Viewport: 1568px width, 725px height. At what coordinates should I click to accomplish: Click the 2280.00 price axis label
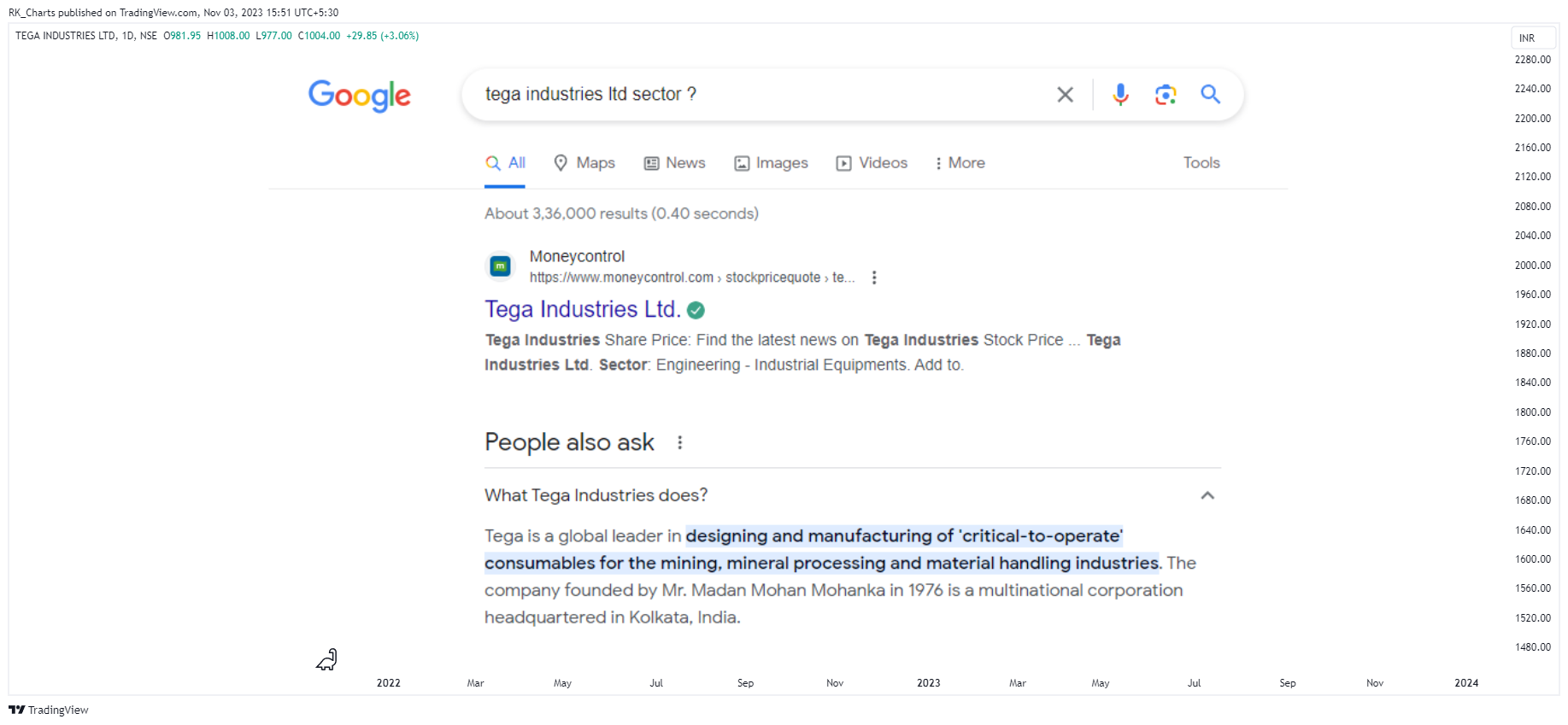(1532, 60)
